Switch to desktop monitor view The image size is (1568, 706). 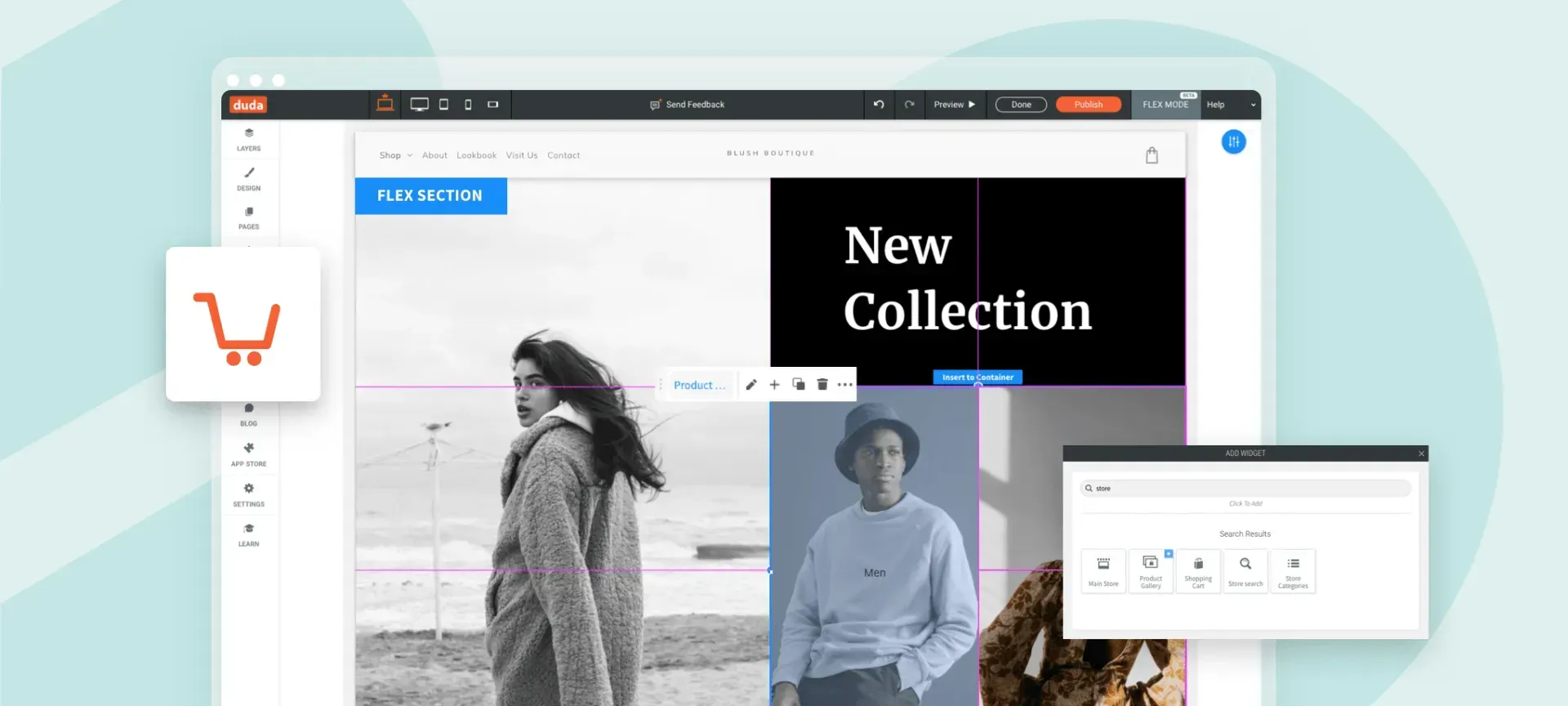click(419, 105)
